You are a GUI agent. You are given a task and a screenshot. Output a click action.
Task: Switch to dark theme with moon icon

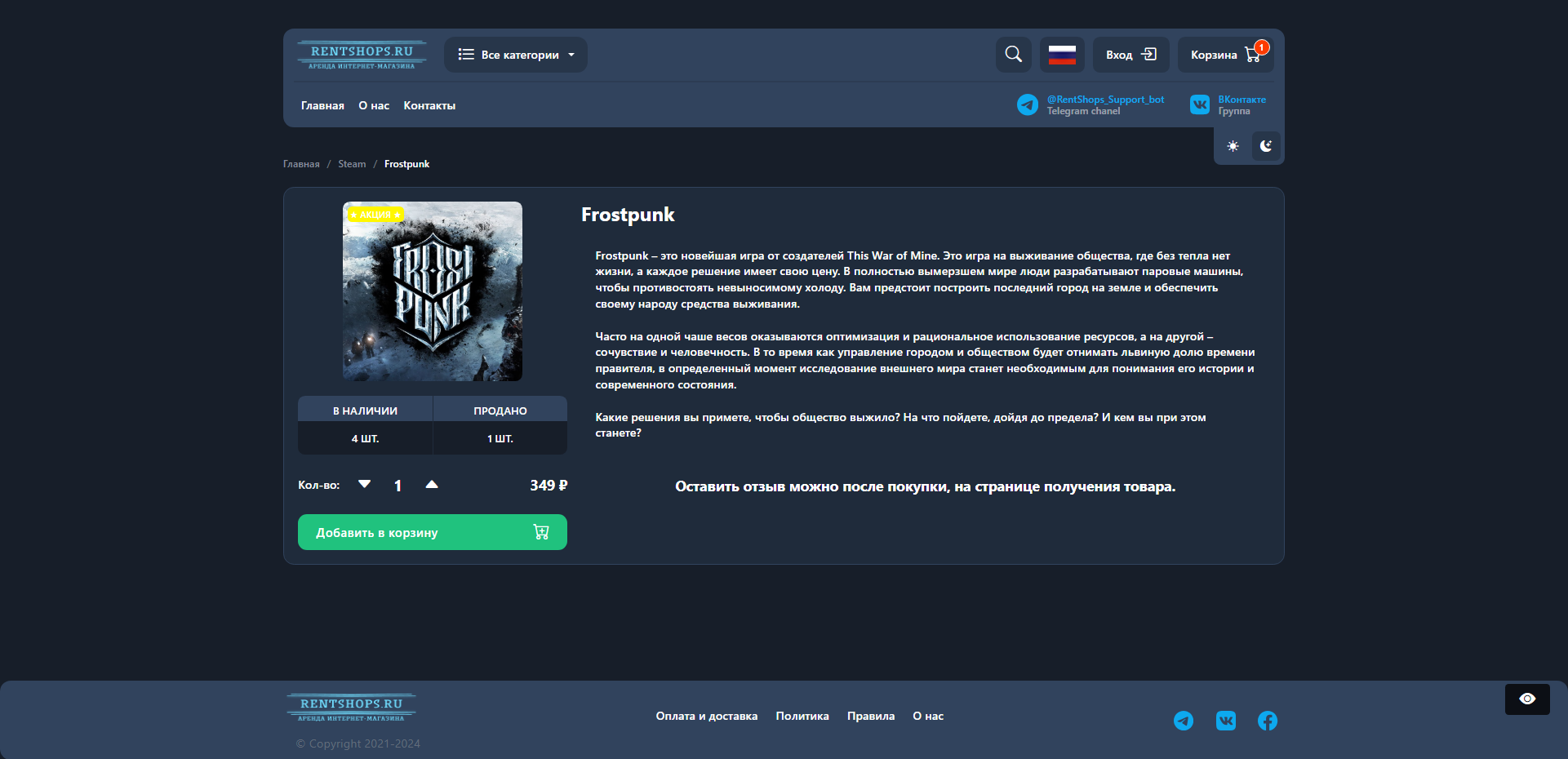[1266, 146]
